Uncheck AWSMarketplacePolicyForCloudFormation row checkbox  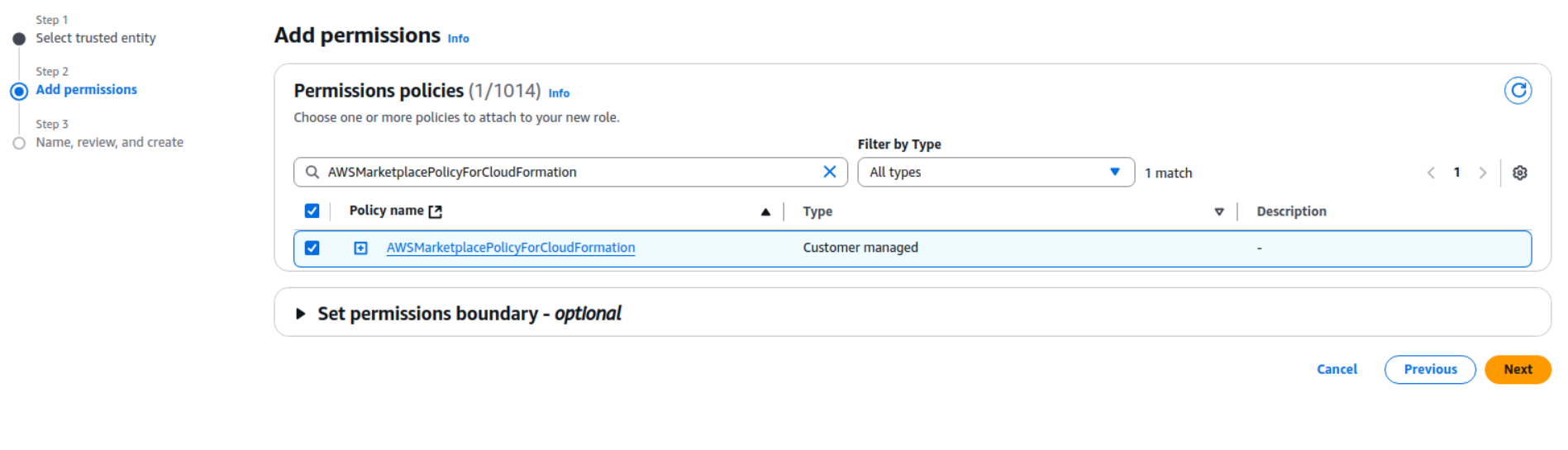tap(312, 248)
